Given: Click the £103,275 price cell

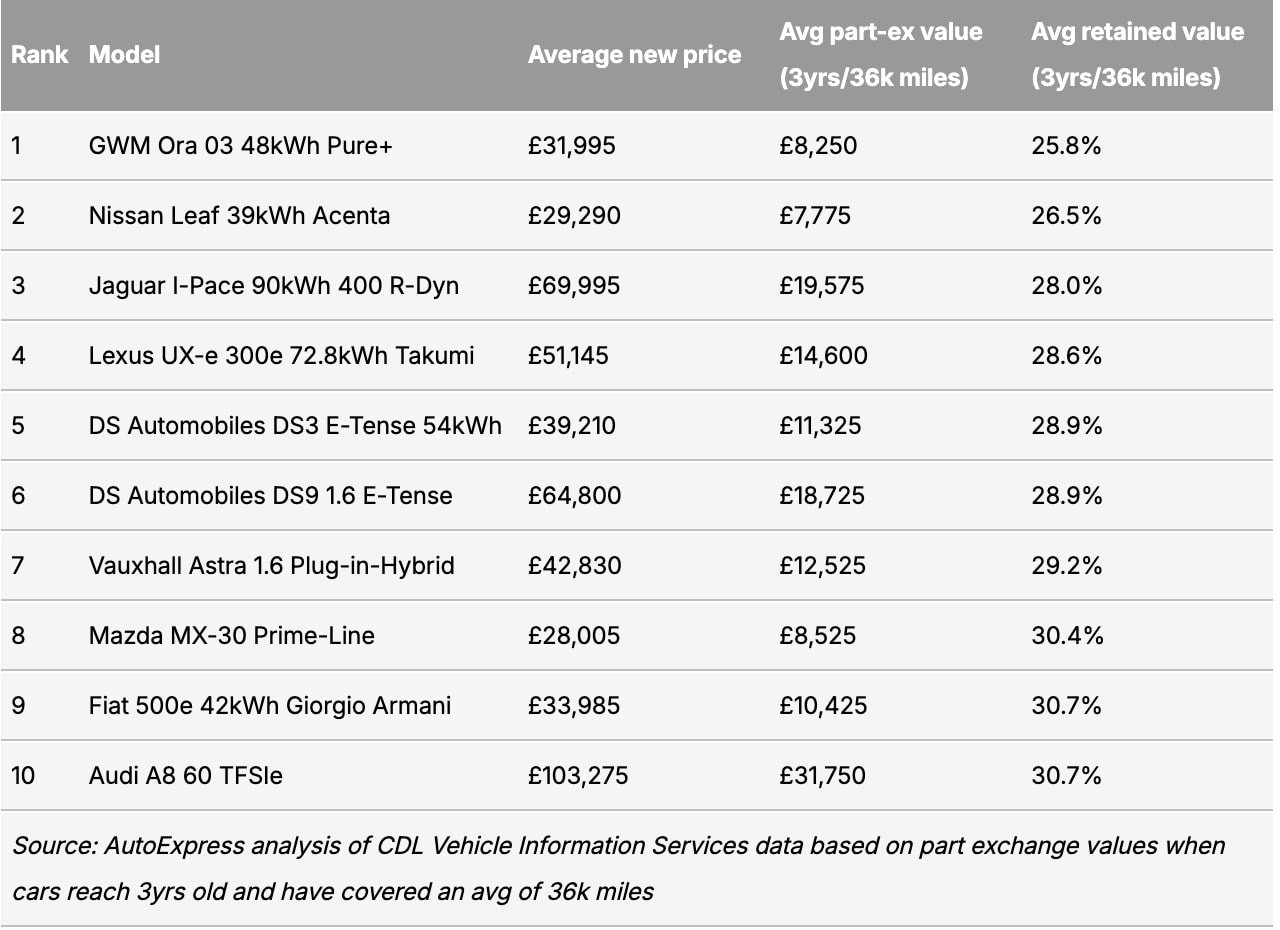Looking at the screenshot, I should pos(578,776).
